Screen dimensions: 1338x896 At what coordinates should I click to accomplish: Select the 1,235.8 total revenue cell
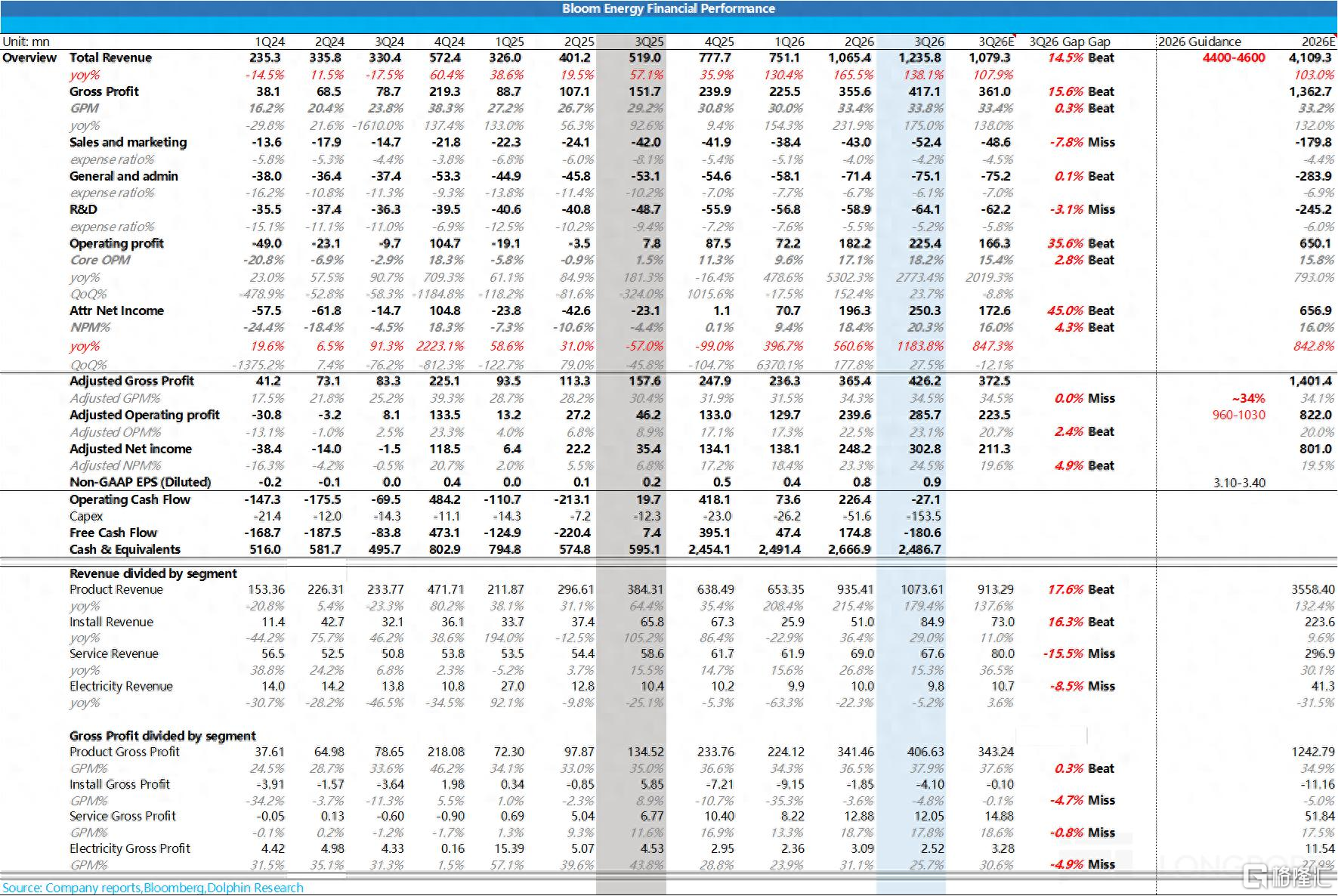(x=920, y=58)
